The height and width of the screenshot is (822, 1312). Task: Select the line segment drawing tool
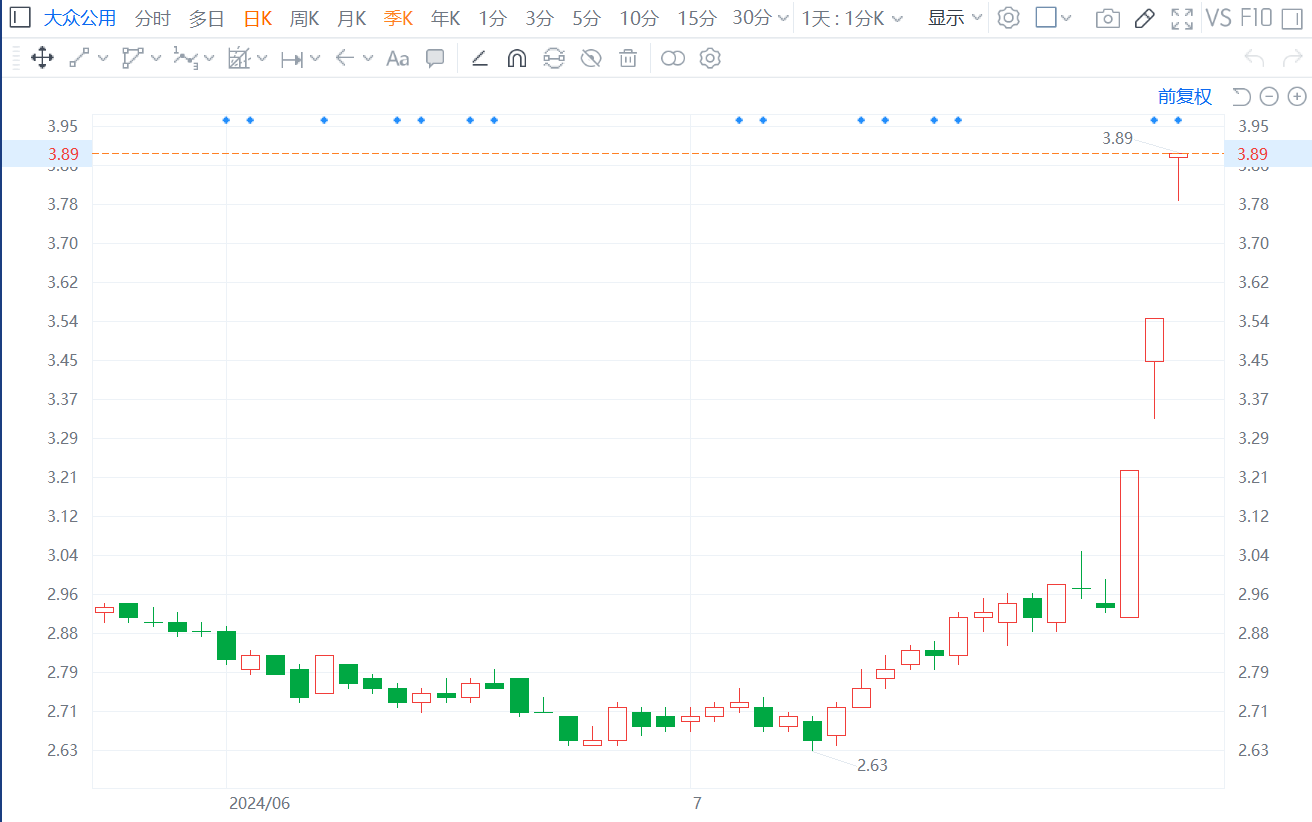[79, 58]
